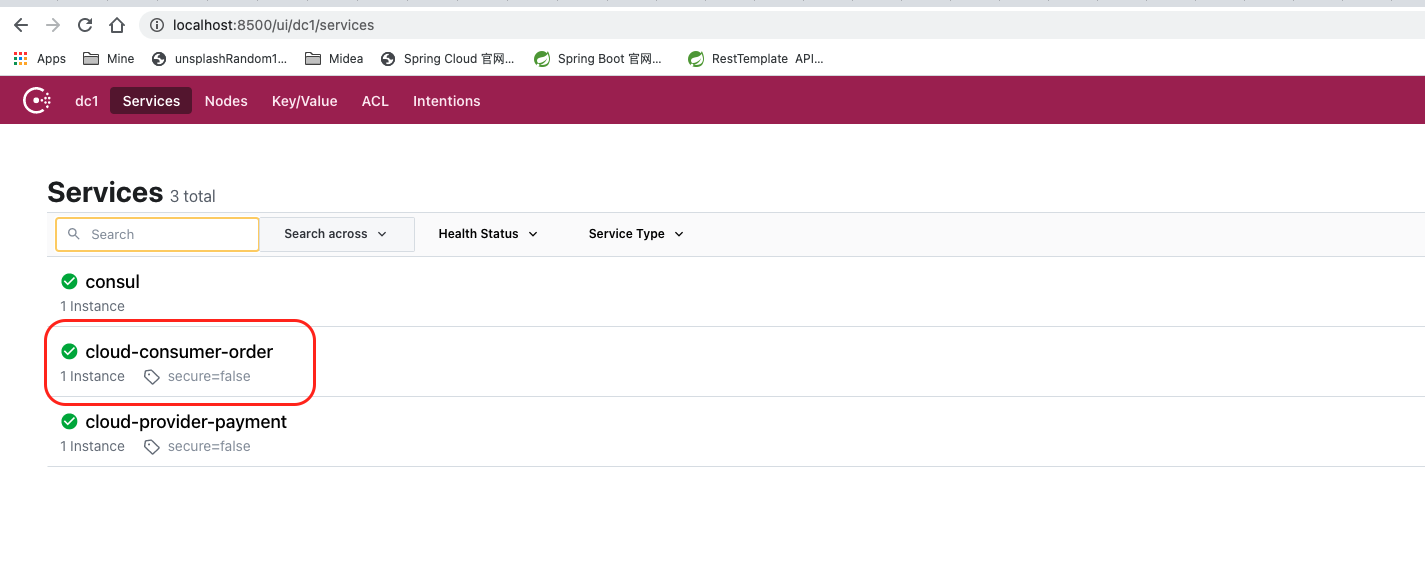
Task: Open the Service Type filter dropdown
Action: coord(636,234)
